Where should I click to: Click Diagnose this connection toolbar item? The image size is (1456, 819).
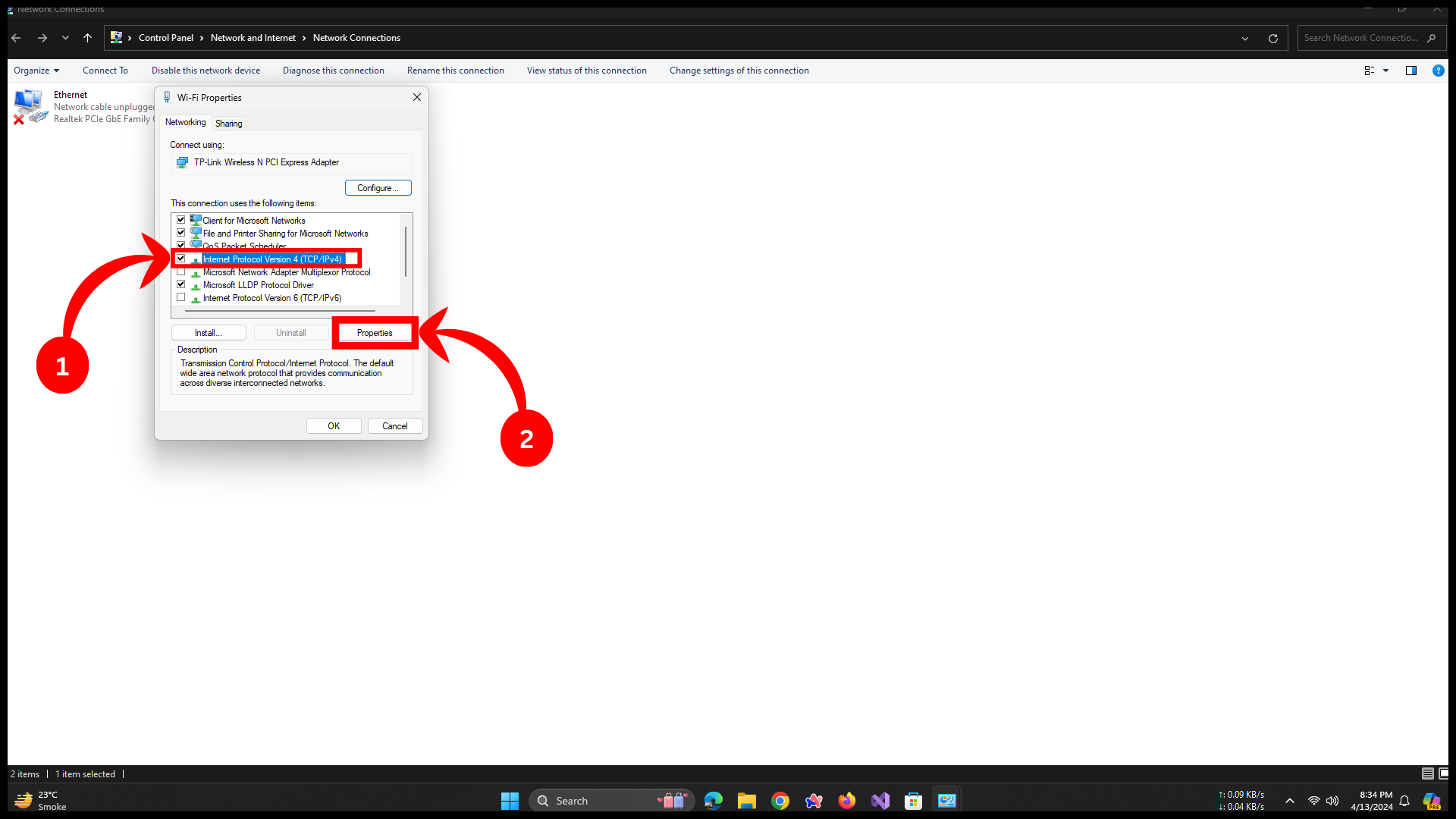click(334, 71)
